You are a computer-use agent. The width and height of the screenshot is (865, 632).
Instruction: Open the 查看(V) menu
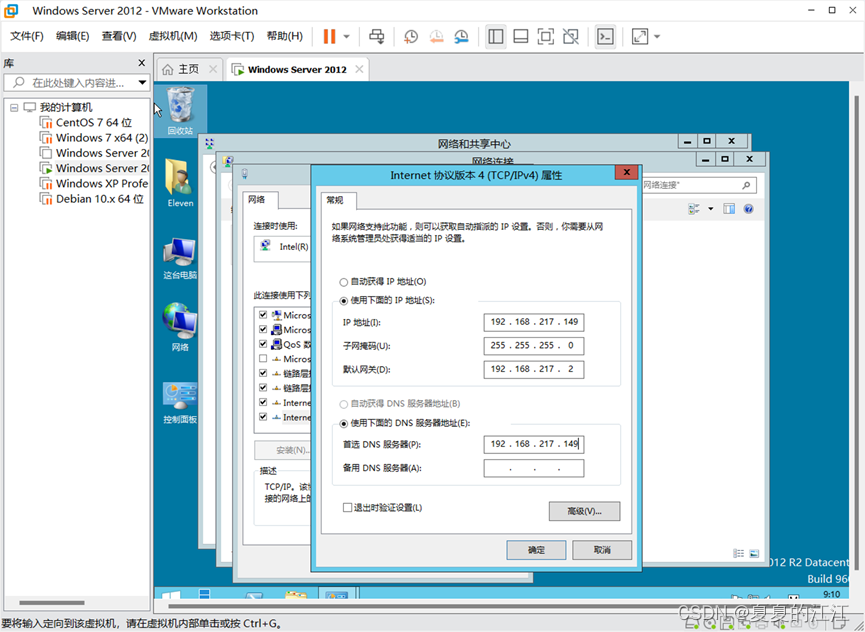pos(119,36)
